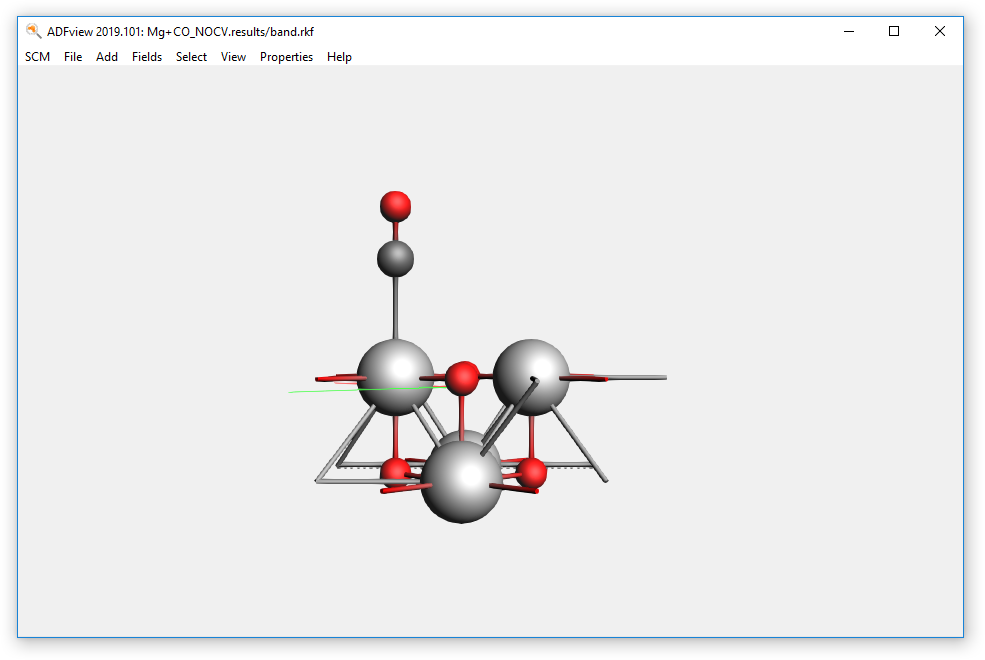This screenshot has width=985, height=660.
Task: Click the red oxygen atom between the upper magnesiums
Action: (463, 380)
